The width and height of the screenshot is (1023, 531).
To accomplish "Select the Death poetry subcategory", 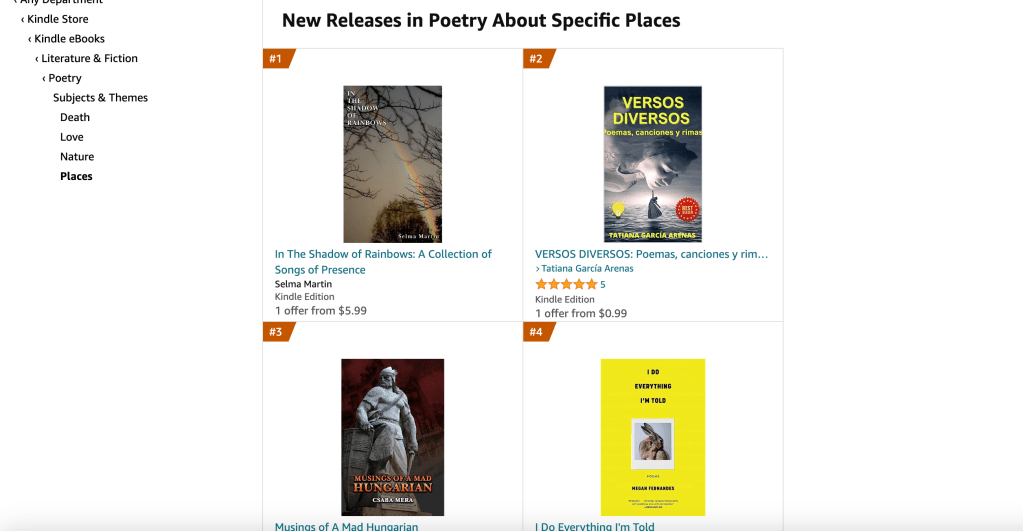I will click(x=75, y=117).
